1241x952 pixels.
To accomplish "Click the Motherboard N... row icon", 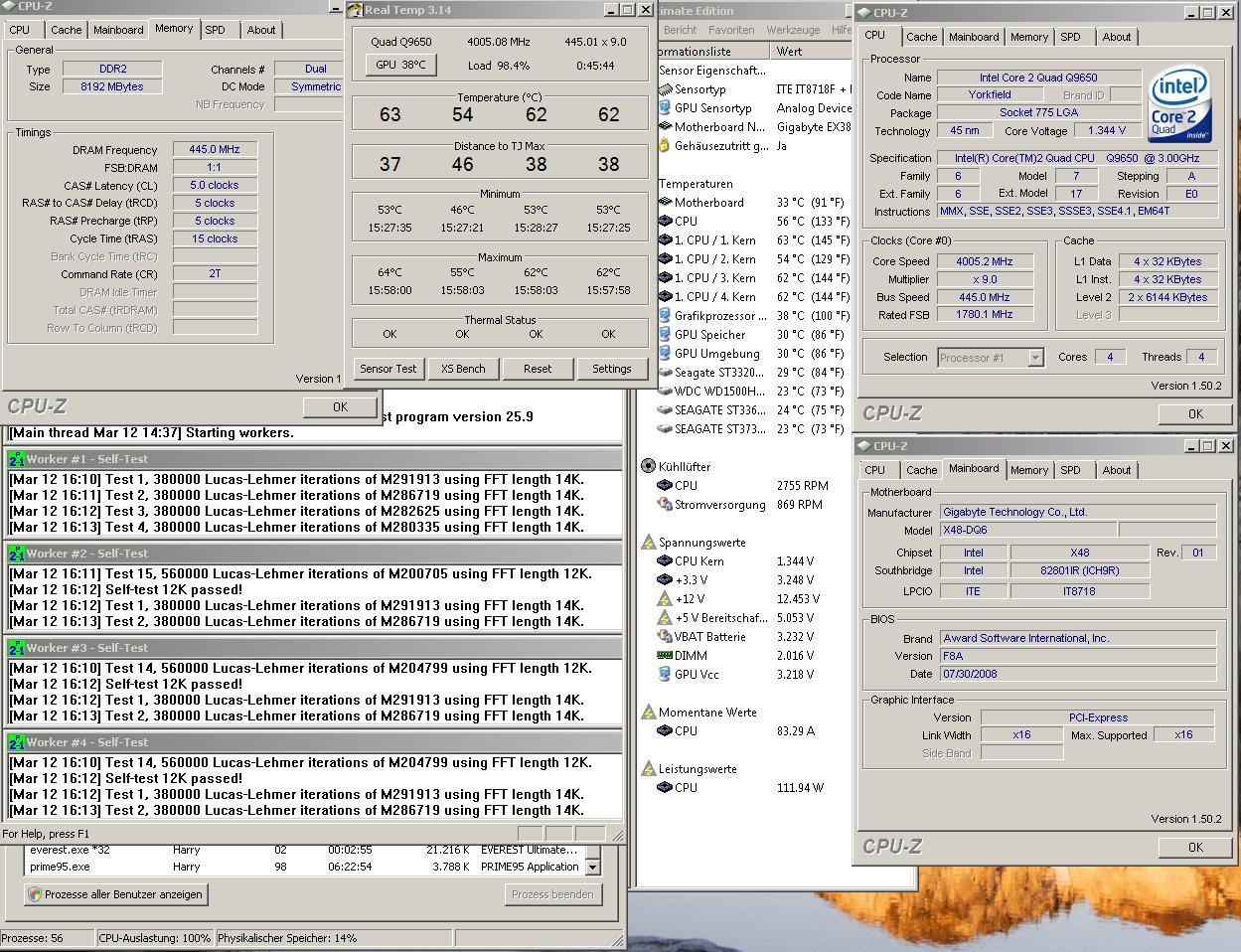I will (665, 127).
